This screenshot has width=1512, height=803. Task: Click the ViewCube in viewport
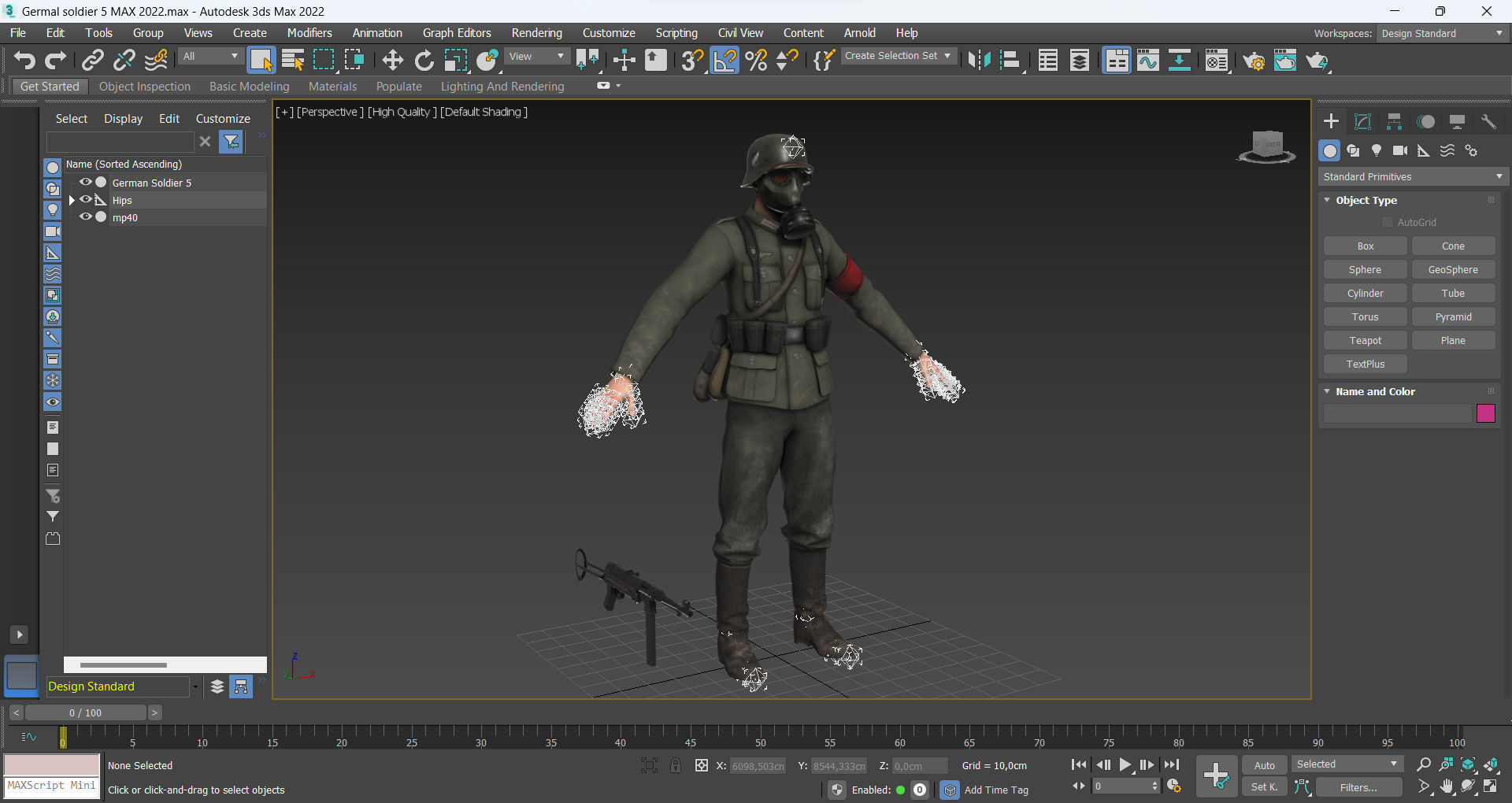click(x=1267, y=146)
